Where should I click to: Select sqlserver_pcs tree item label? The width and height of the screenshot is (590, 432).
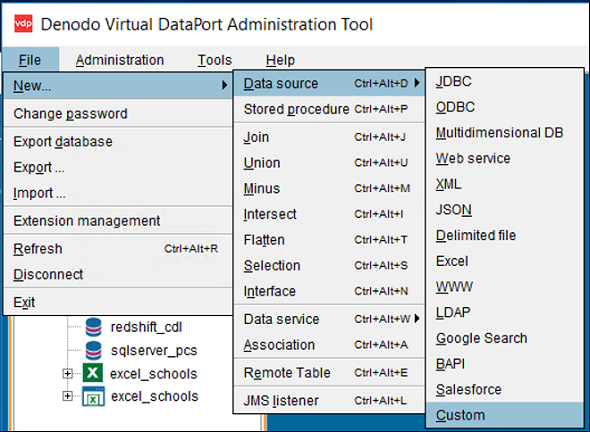[x=154, y=350]
